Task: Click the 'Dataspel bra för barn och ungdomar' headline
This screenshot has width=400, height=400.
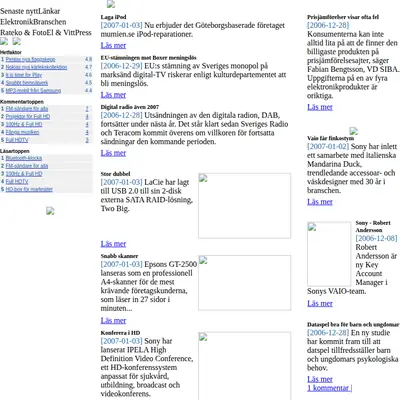Action: 353,324
